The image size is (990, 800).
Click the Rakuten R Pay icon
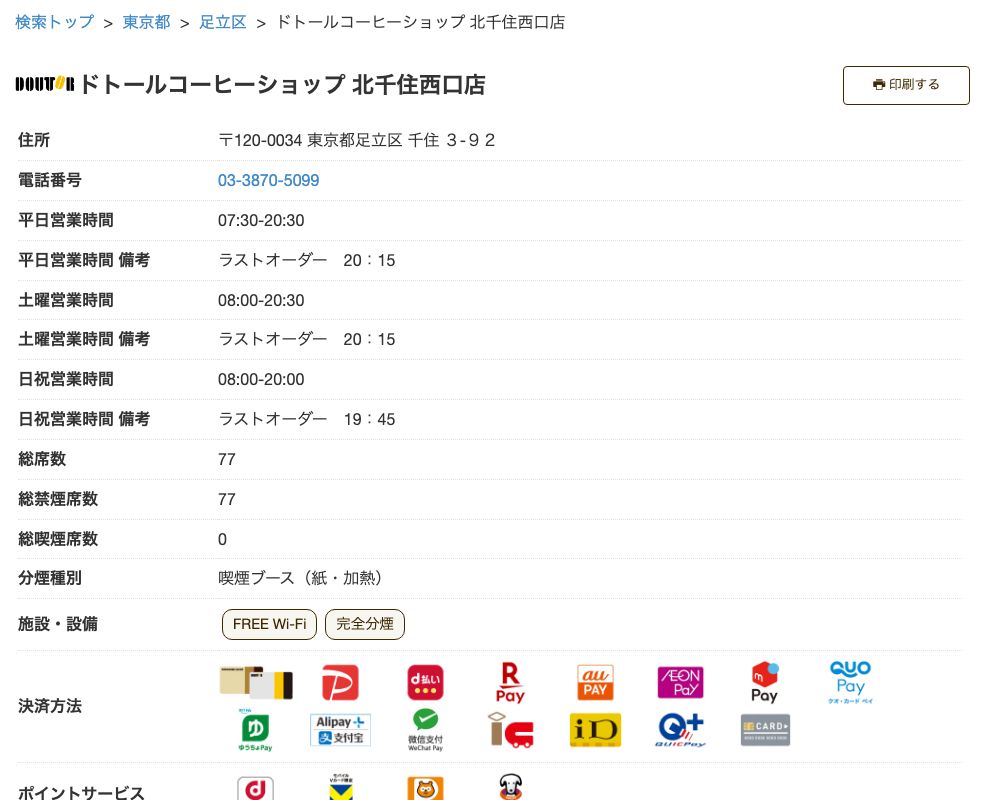[510, 683]
